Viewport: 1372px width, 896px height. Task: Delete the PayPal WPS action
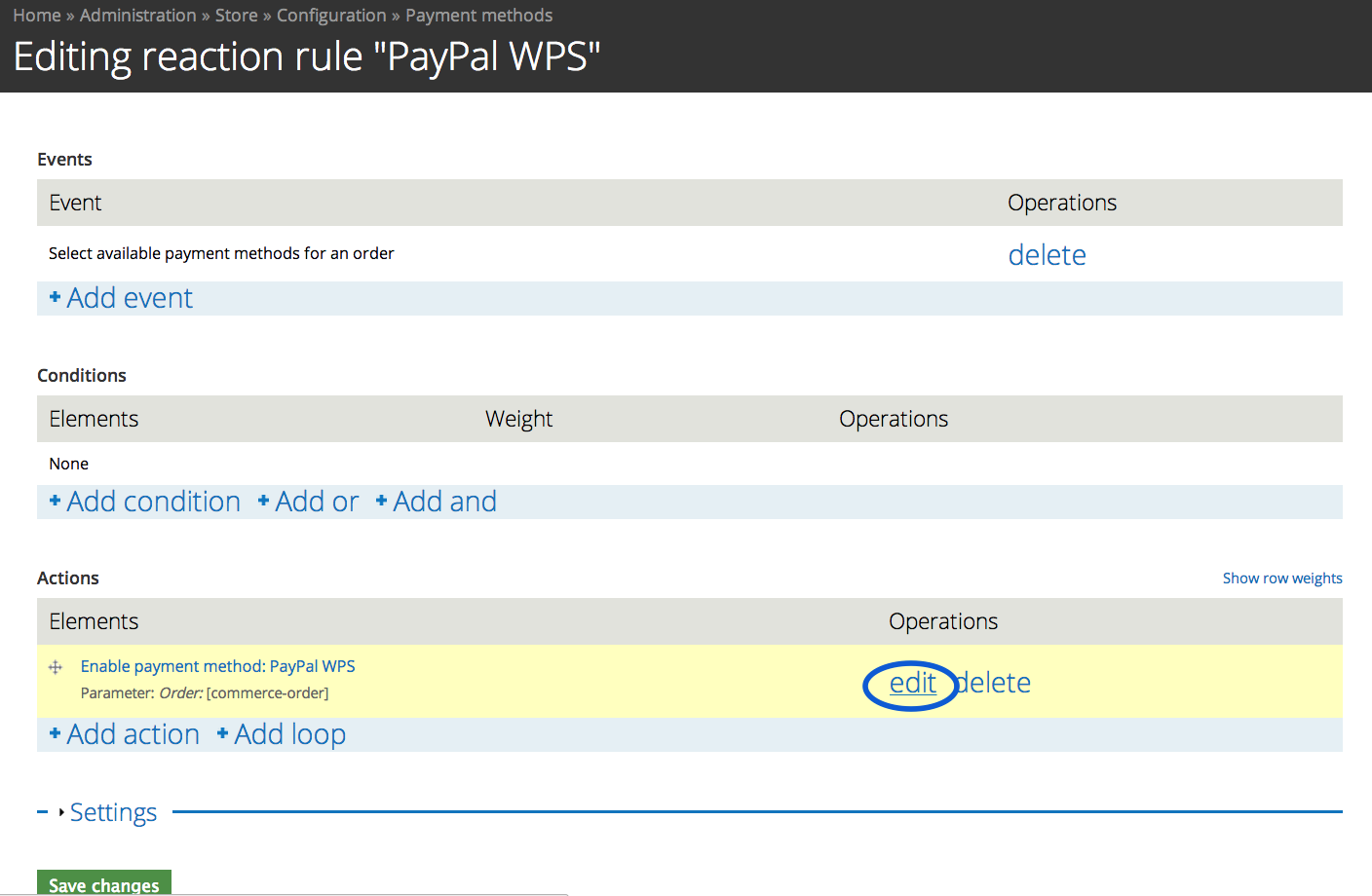coord(993,683)
